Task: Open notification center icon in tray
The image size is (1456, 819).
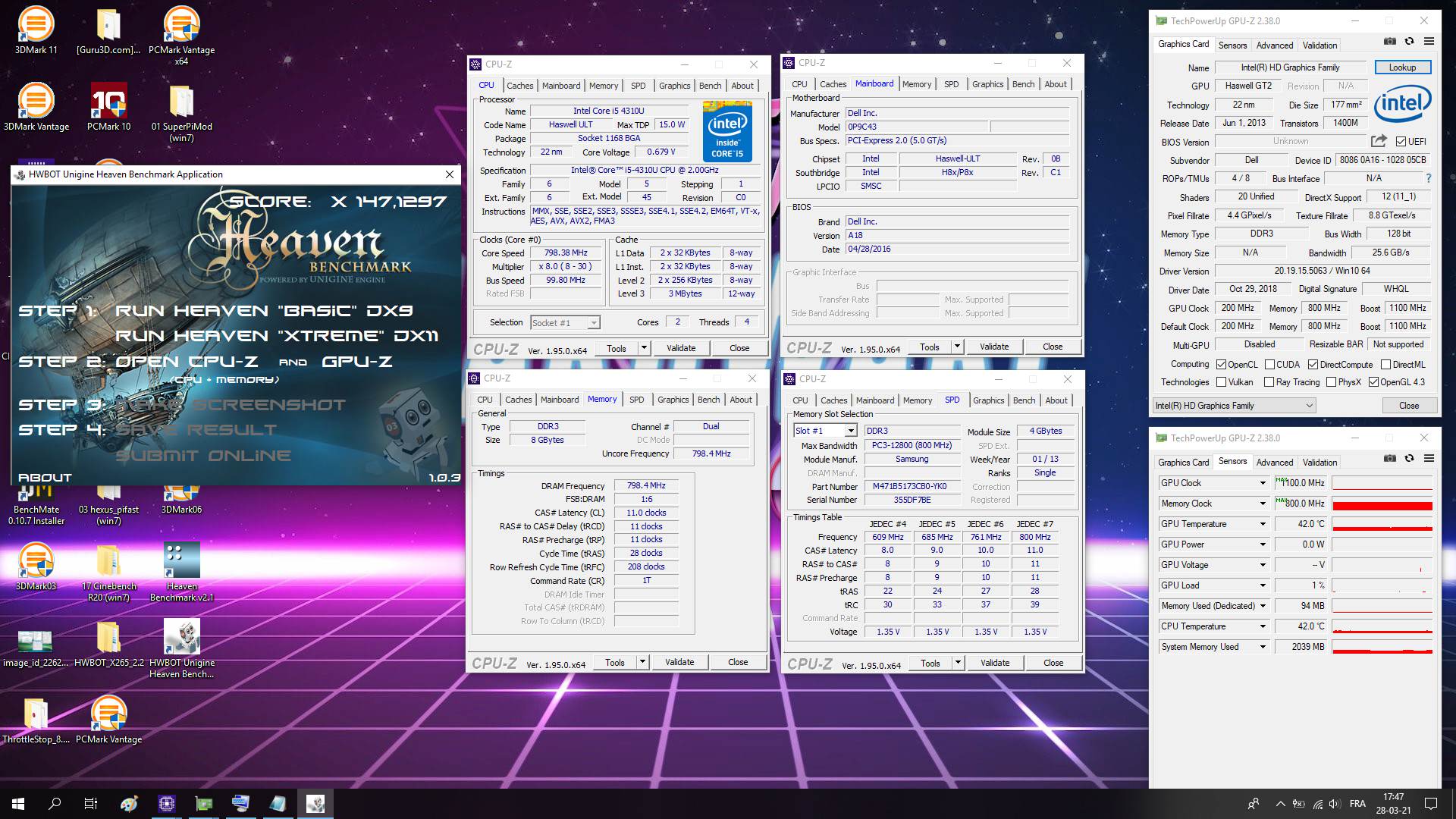Action: [1431, 804]
